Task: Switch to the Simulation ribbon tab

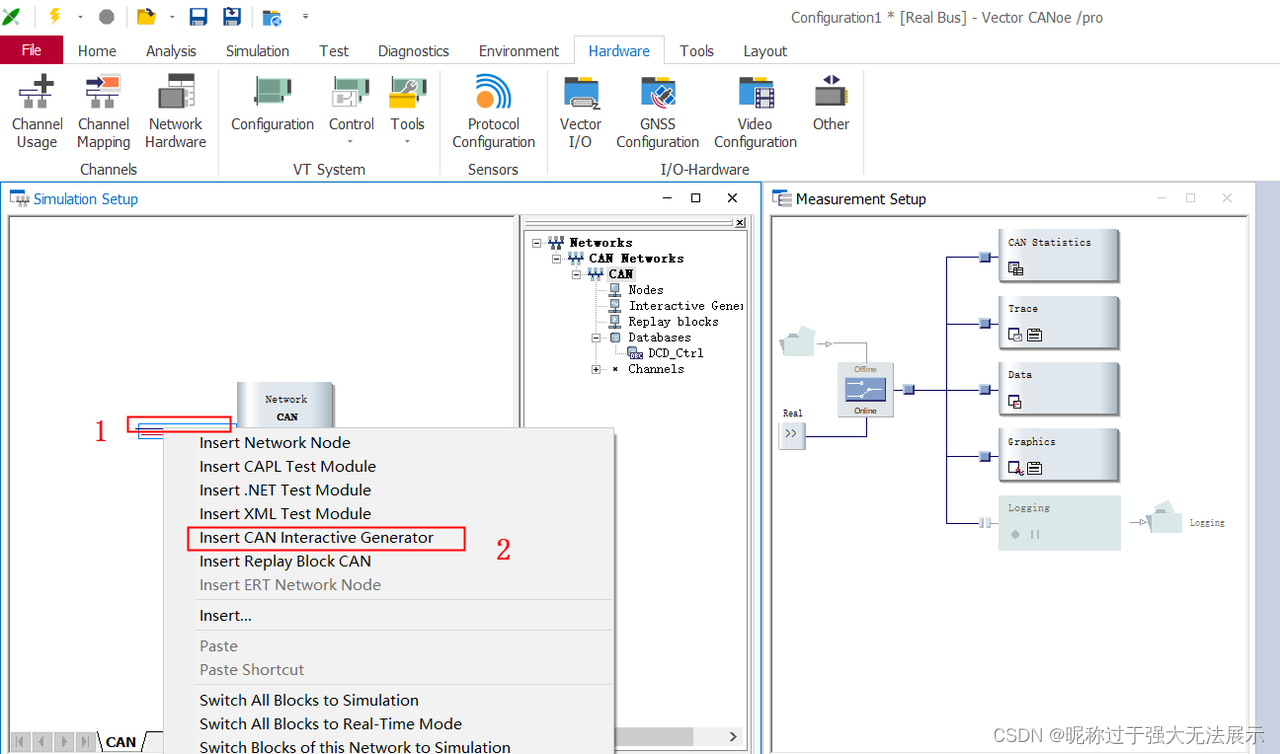Action: (x=257, y=51)
